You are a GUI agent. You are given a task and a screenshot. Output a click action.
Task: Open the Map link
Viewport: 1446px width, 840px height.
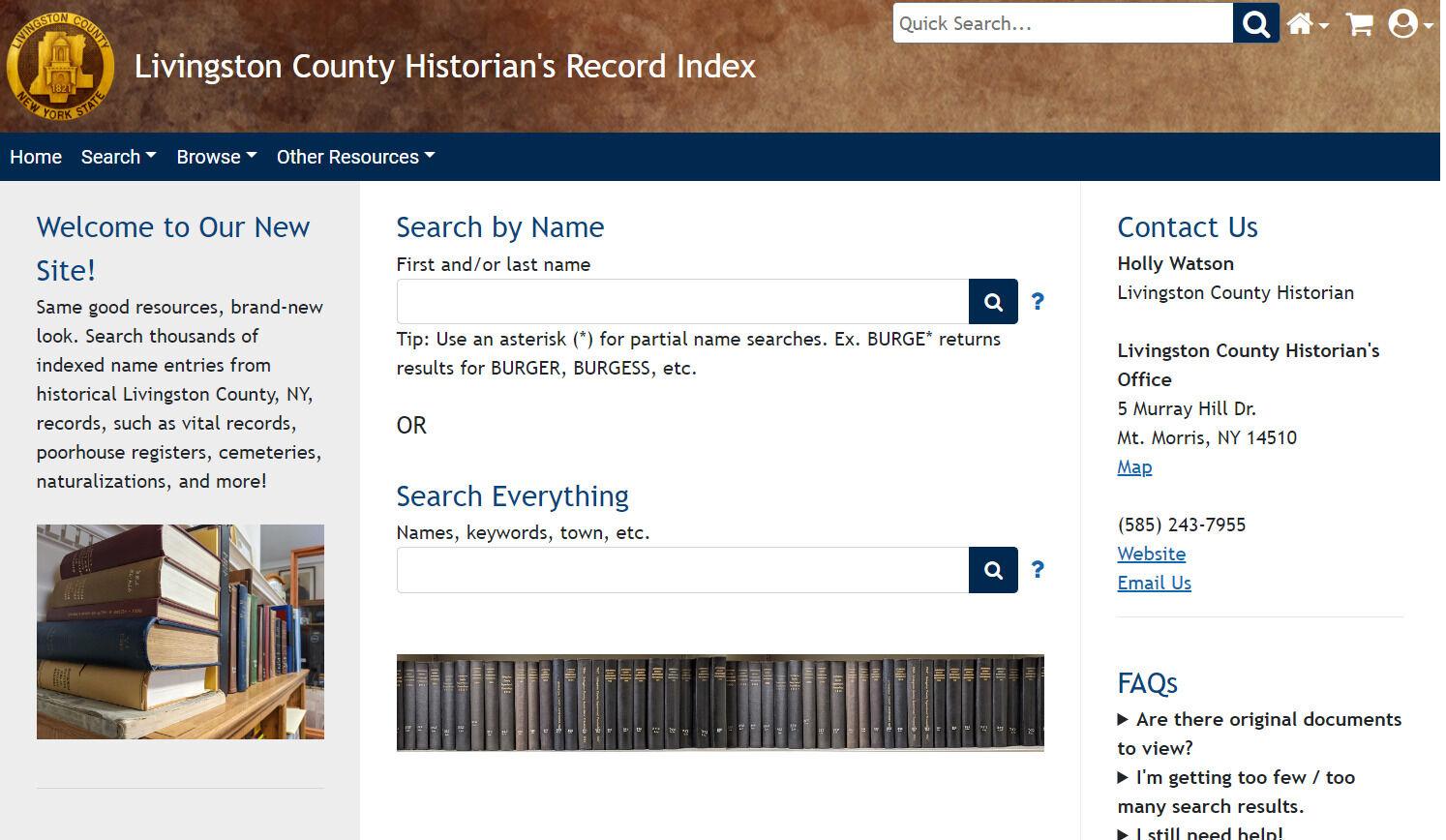[x=1133, y=466]
